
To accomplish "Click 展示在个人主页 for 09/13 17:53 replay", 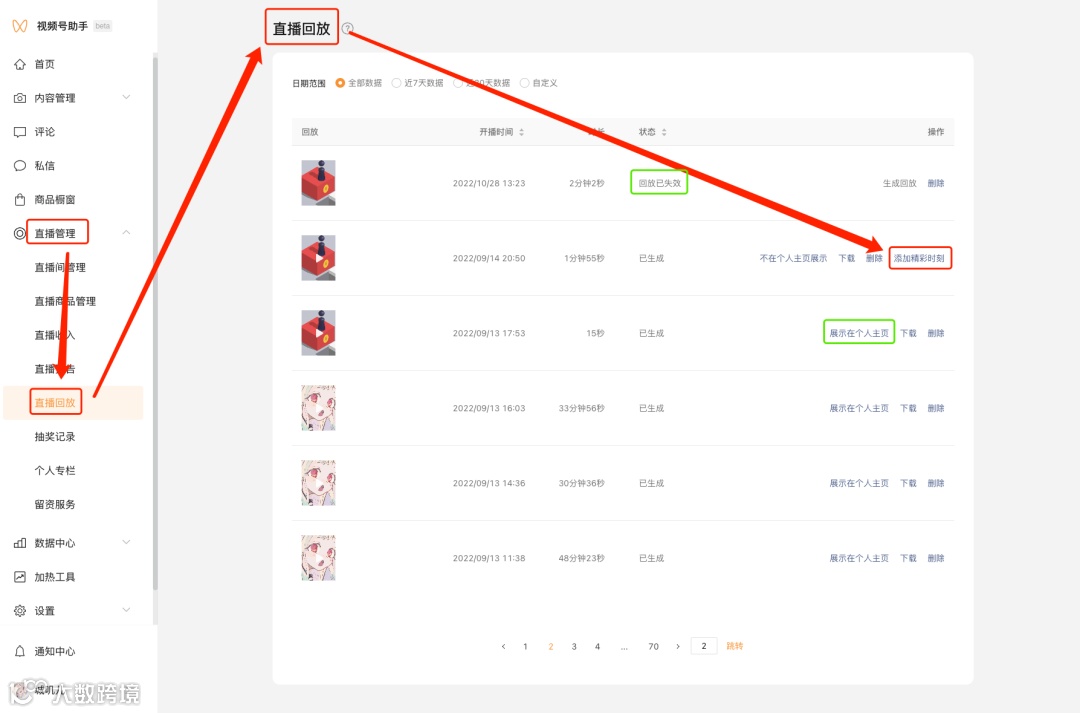I will pos(859,333).
